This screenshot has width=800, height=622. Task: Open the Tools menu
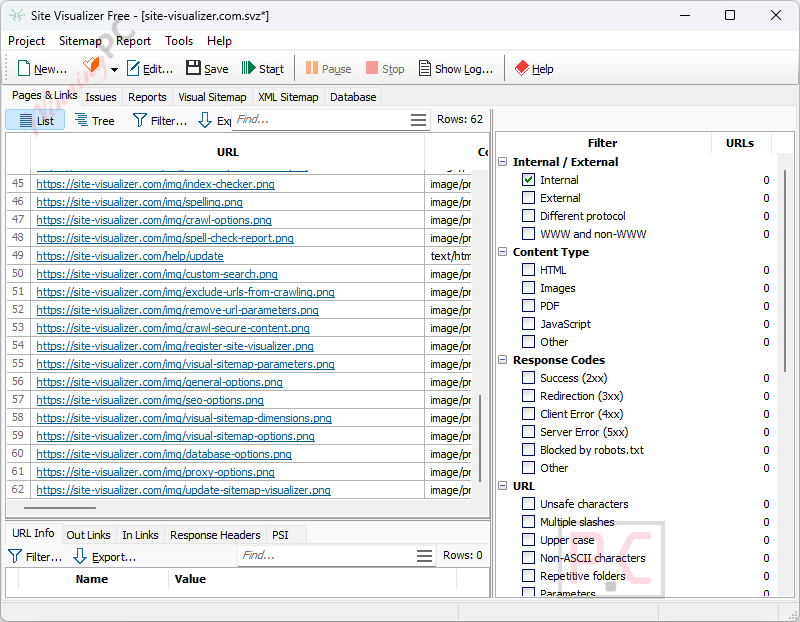179,41
